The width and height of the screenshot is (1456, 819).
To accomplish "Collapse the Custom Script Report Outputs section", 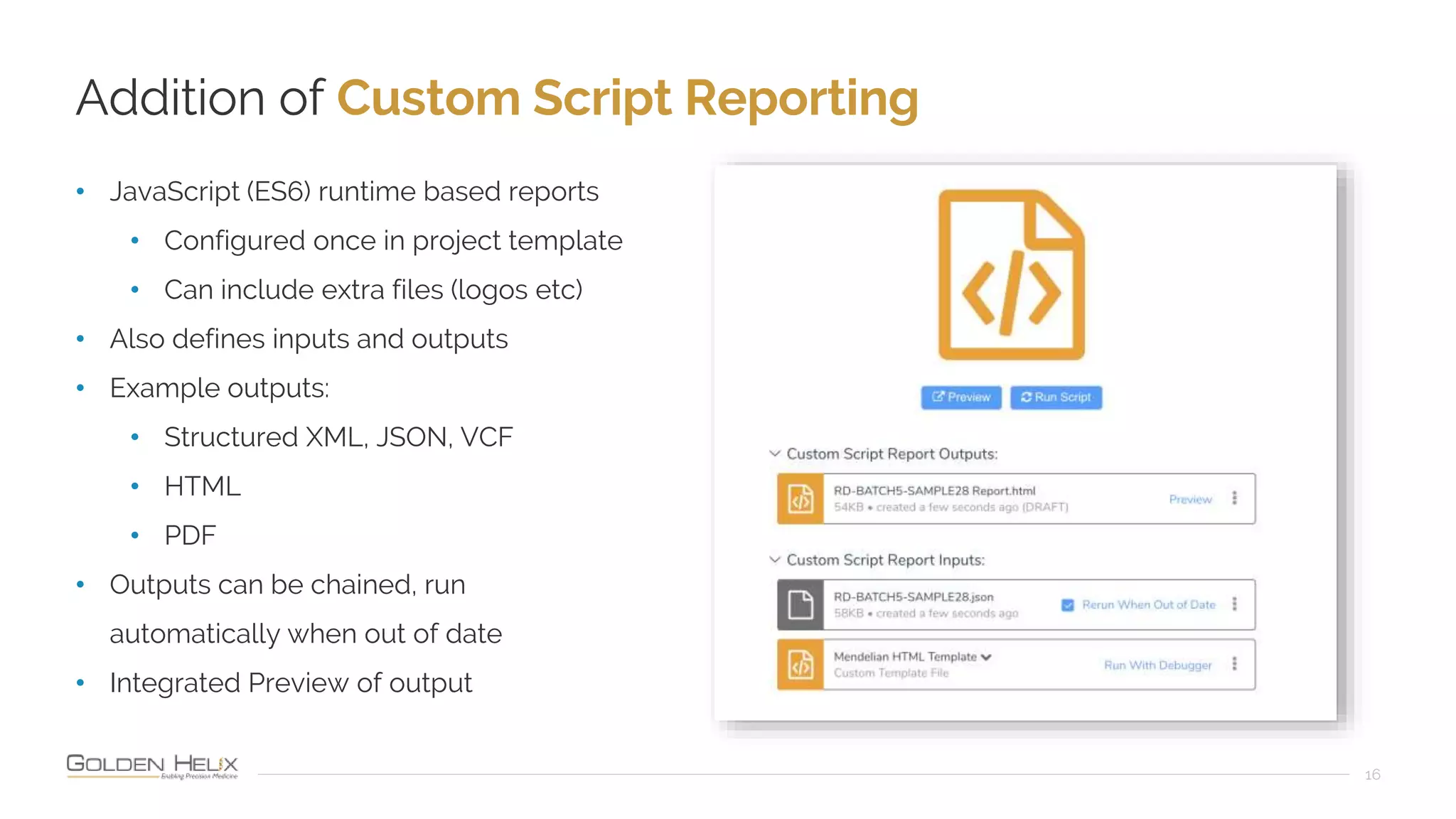I will (x=775, y=454).
